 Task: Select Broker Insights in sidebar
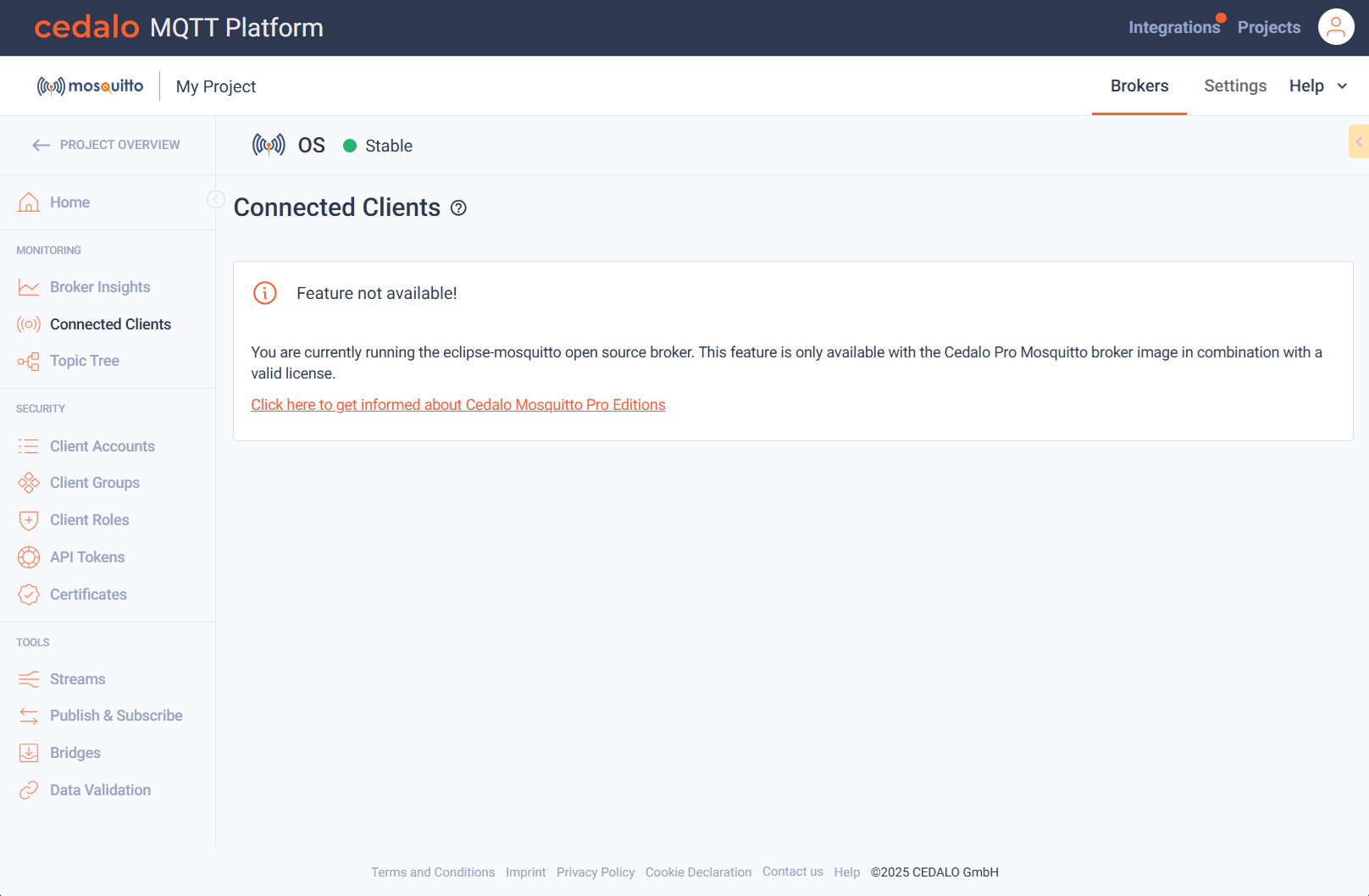100,287
